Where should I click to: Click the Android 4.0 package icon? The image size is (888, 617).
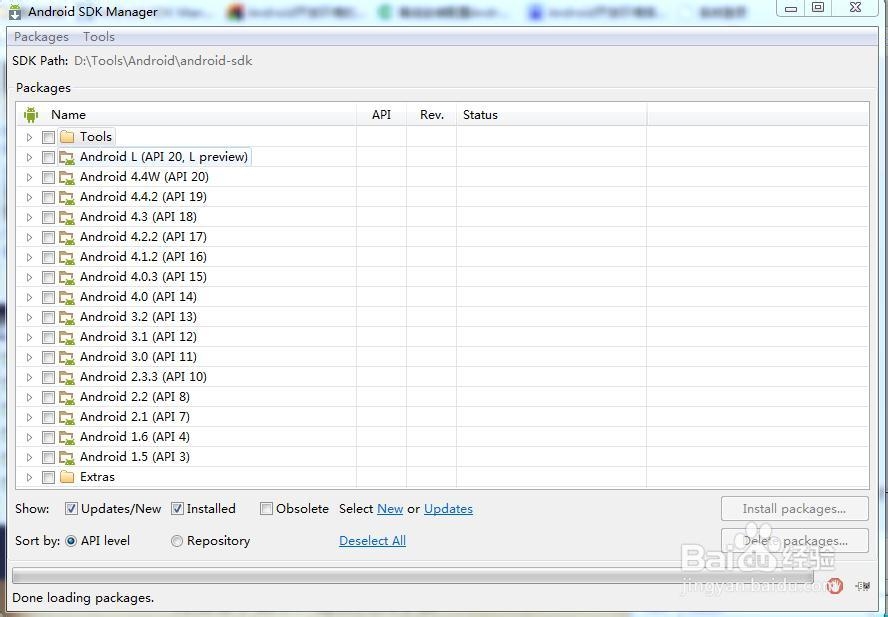click(x=67, y=297)
